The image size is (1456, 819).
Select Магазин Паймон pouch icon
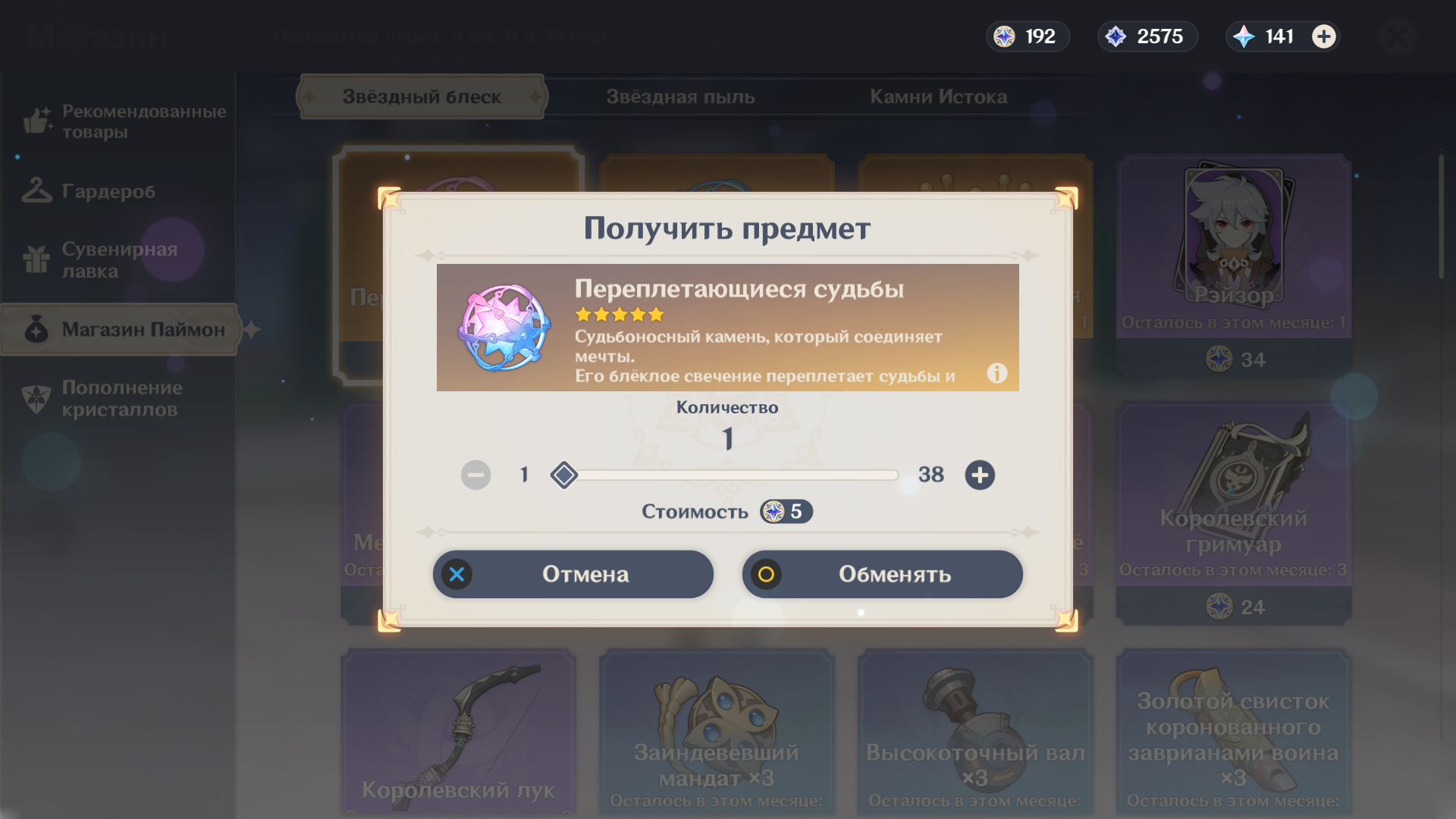coord(36,330)
